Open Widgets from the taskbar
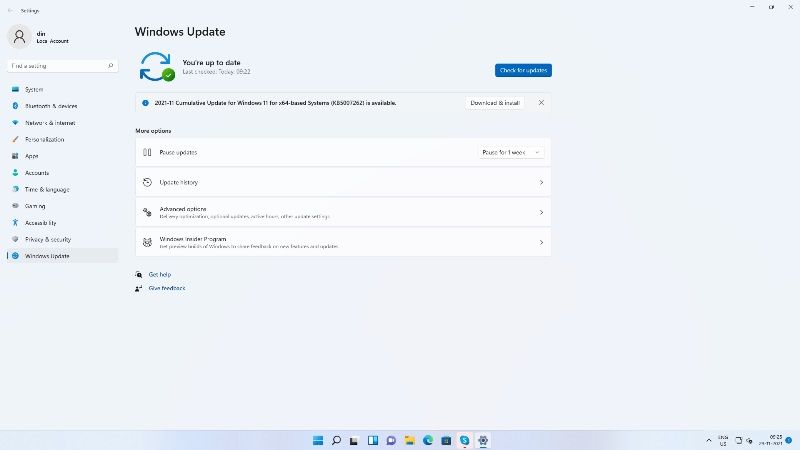This screenshot has width=800, height=450. [x=373, y=440]
